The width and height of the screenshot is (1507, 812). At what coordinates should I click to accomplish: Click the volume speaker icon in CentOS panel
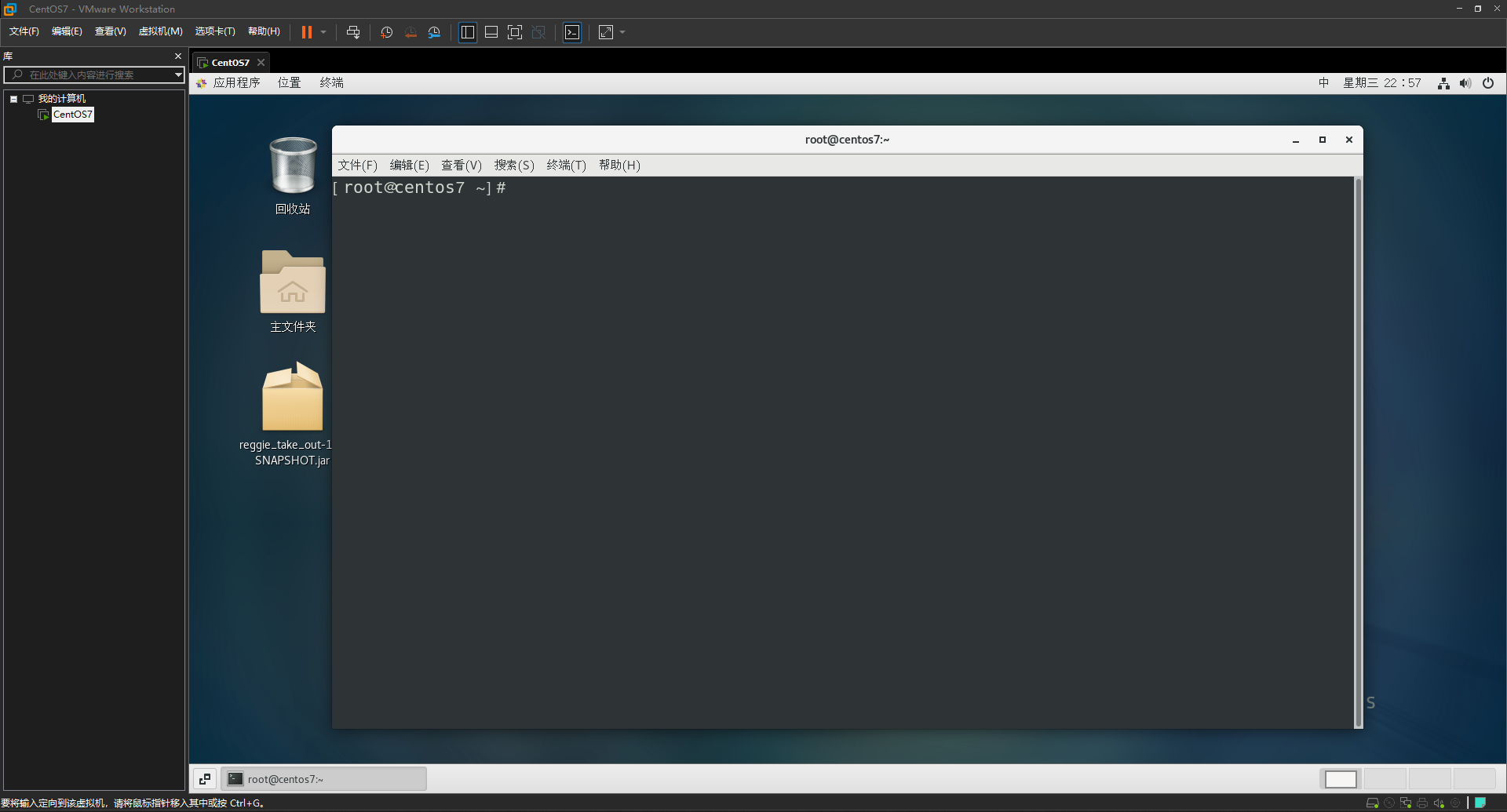(x=1465, y=83)
